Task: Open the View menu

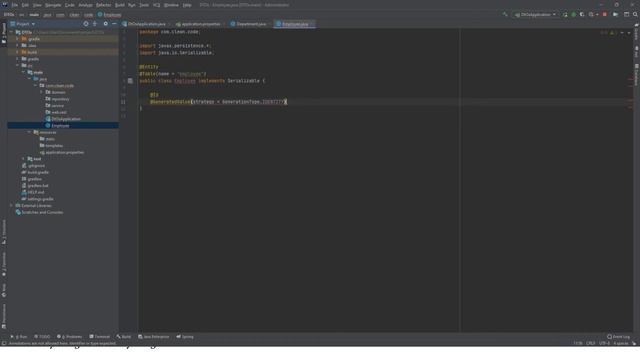Action: click(37, 5)
